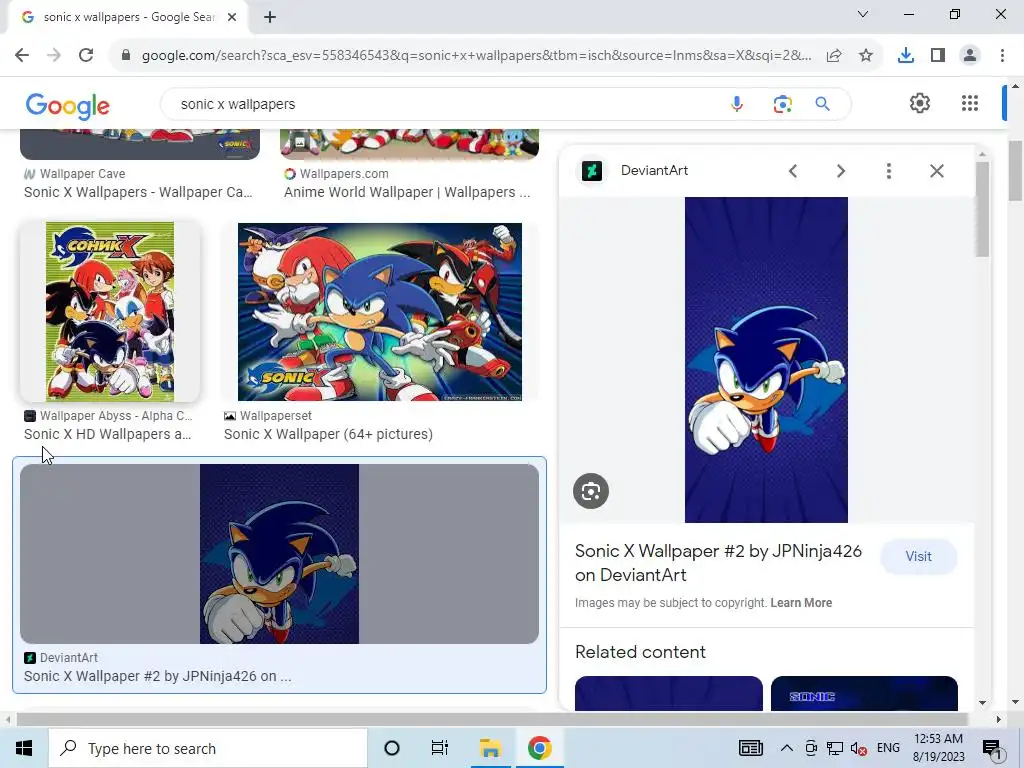
Task: Open Anime World Wallpaper result title
Action: point(407,192)
